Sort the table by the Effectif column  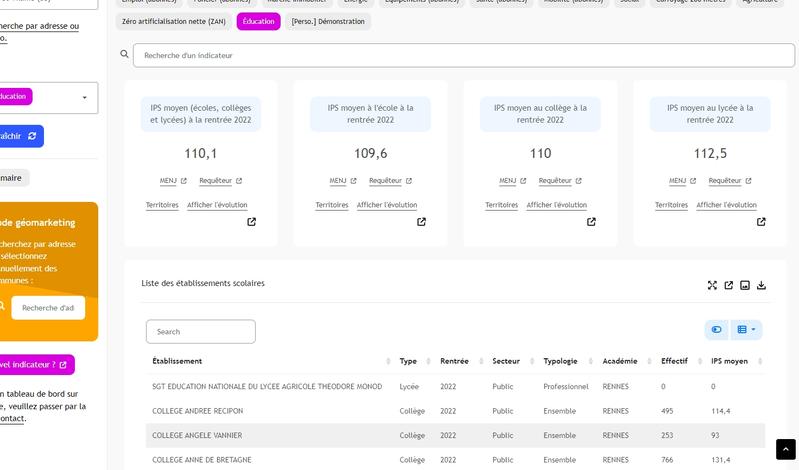tap(675, 361)
